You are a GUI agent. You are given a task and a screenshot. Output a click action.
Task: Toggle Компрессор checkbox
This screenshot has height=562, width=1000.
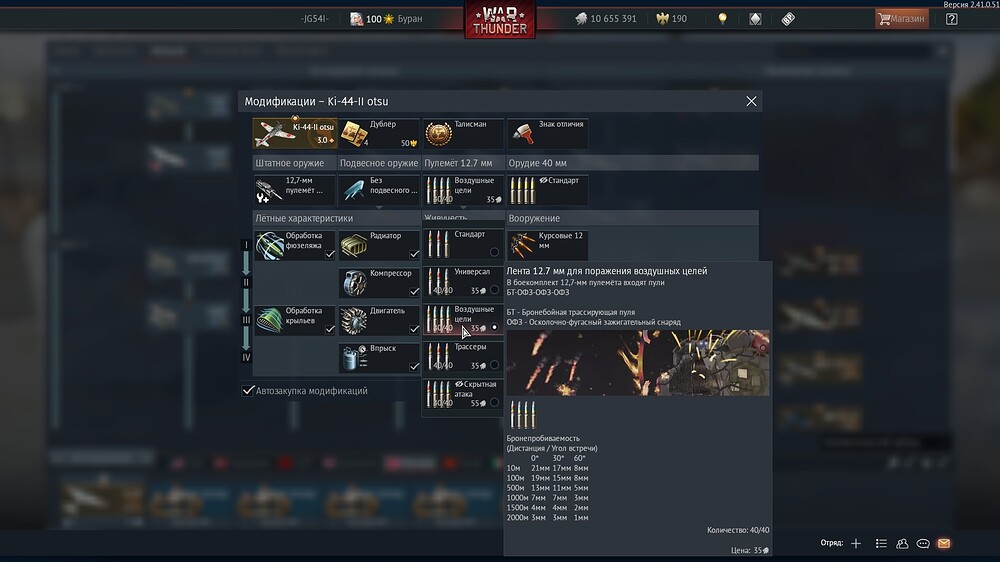click(414, 292)
